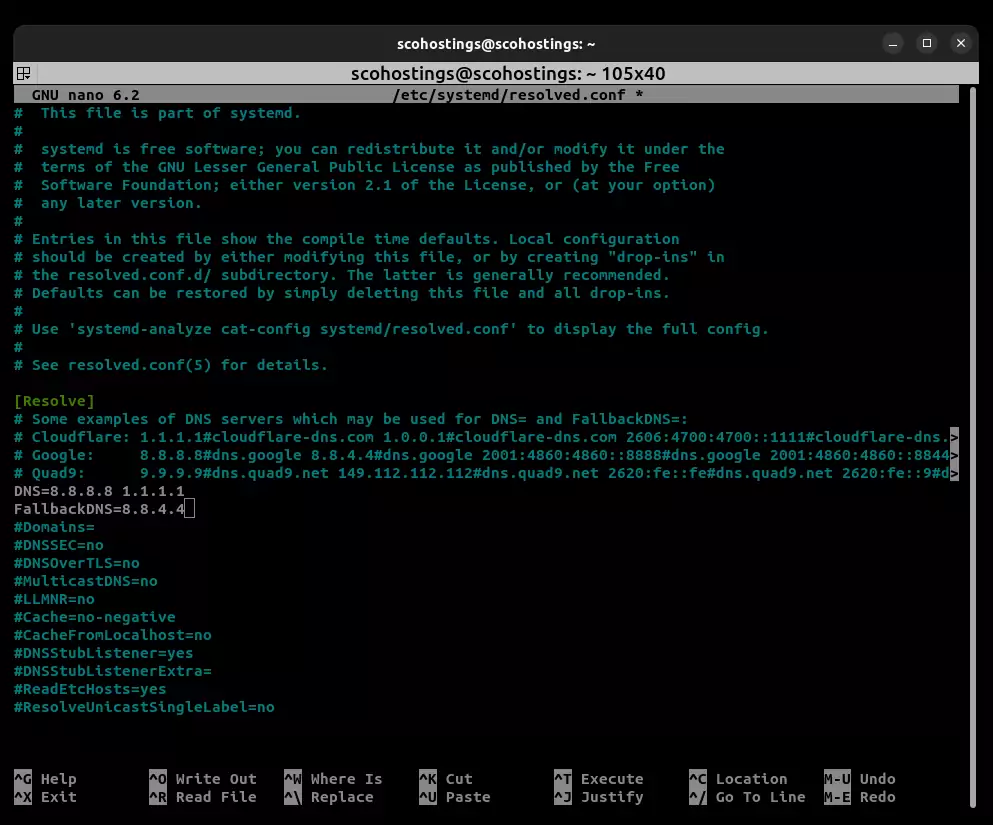Click the #DNSStubListener=yes line
The width and height of the screenshot is (993, 825).
[x=104, y=653]
